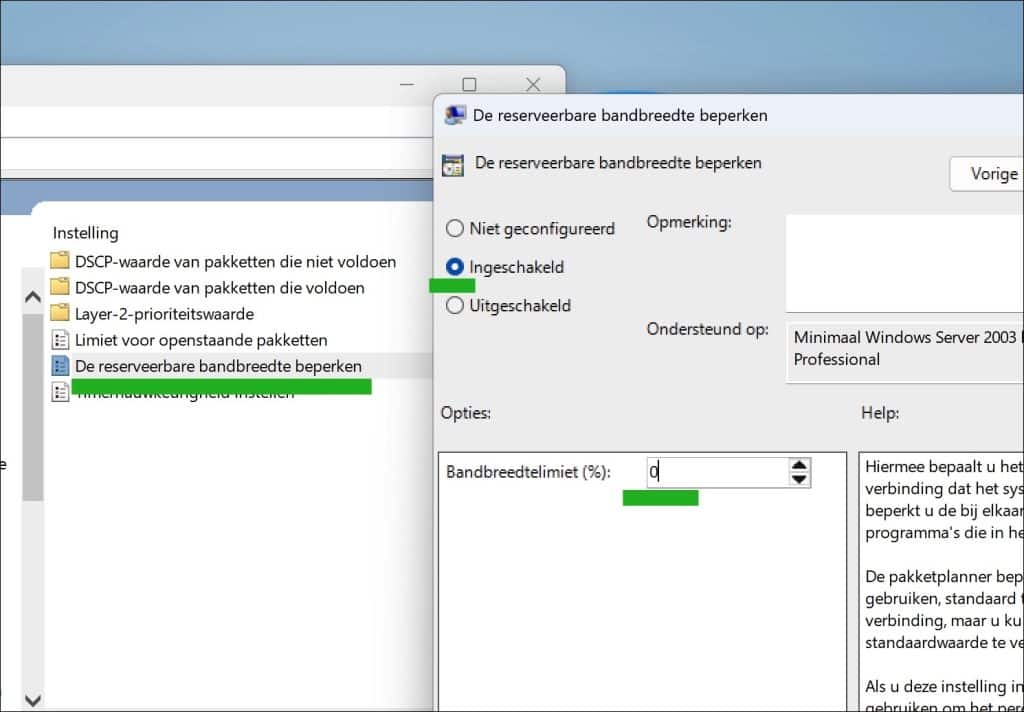Click policy icon of Limiet voor openstaande pakketten

coord(60,340)
